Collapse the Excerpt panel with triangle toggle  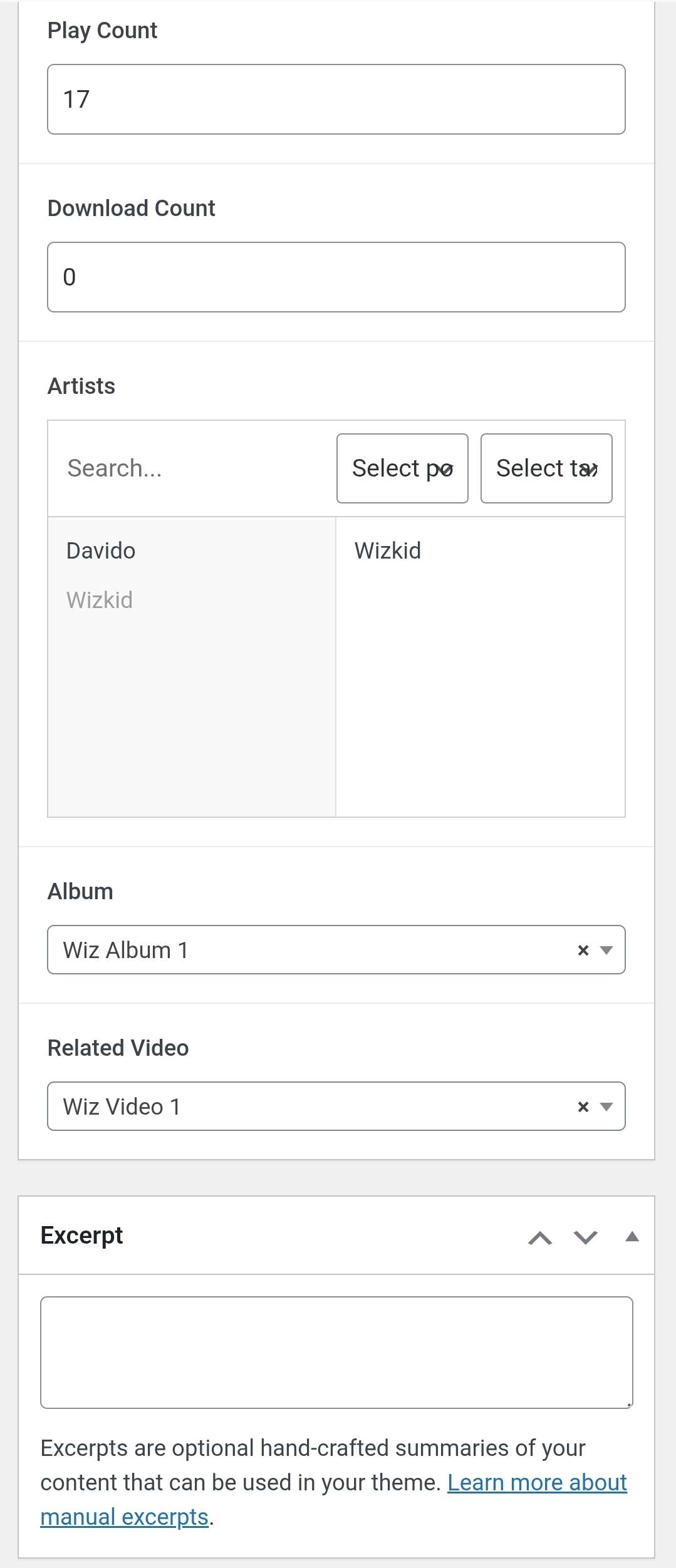pos(632,1237)
